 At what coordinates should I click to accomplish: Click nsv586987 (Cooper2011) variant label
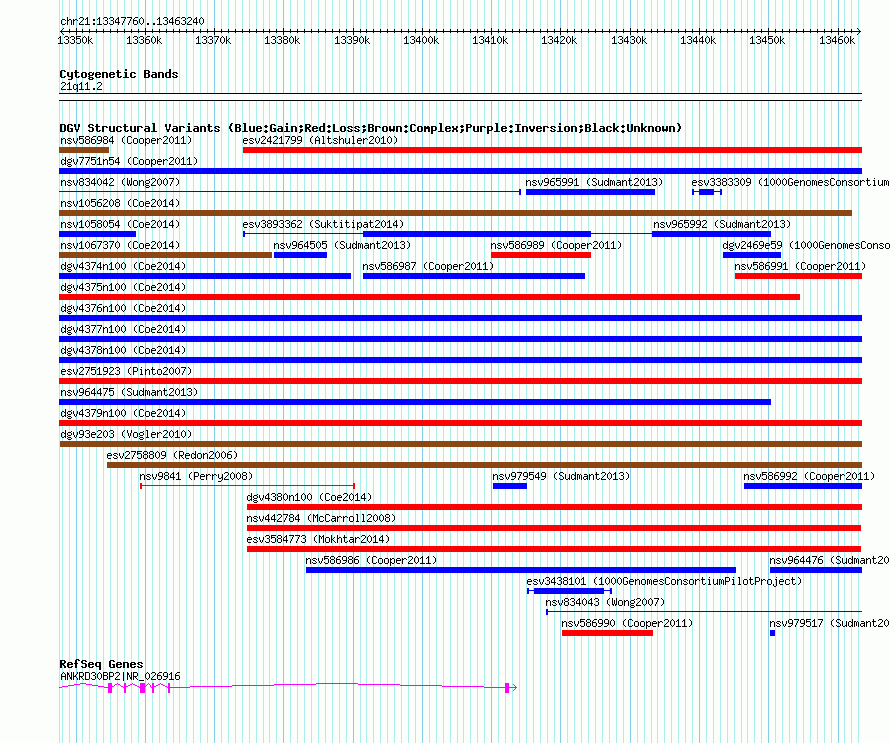(x=428, y=266)
